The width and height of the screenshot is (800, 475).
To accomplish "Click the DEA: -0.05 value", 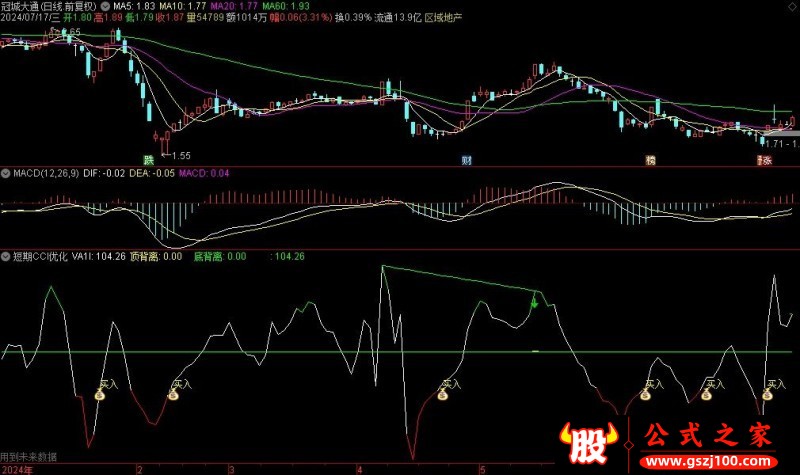I will click(152, 173).
